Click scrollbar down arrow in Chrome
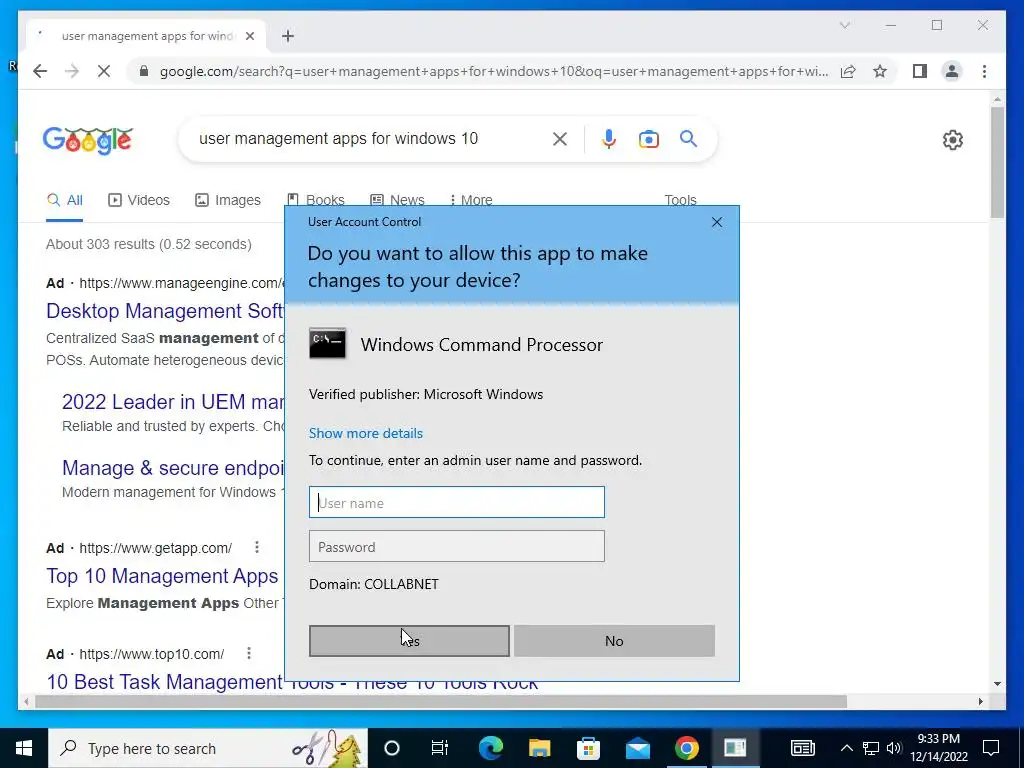The width and height of the screenshot is (1024, 768). tap(997, 684)
